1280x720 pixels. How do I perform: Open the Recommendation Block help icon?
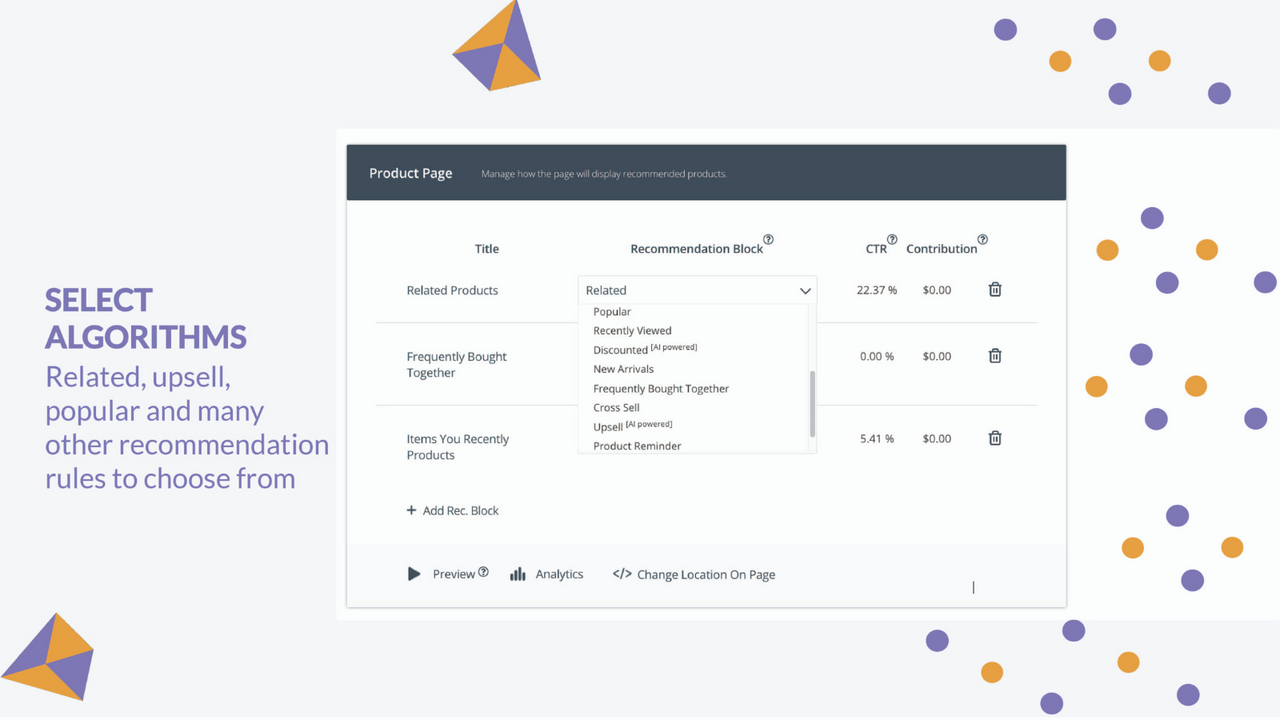(x=768, y=239)
